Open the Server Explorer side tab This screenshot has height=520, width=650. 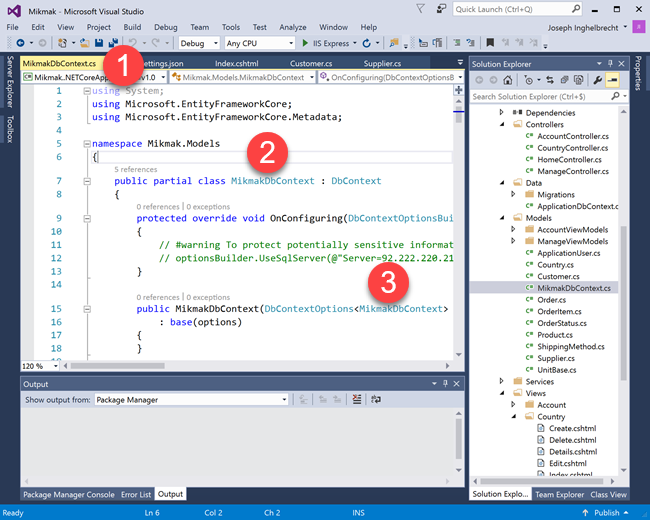(x=10, y=82)
